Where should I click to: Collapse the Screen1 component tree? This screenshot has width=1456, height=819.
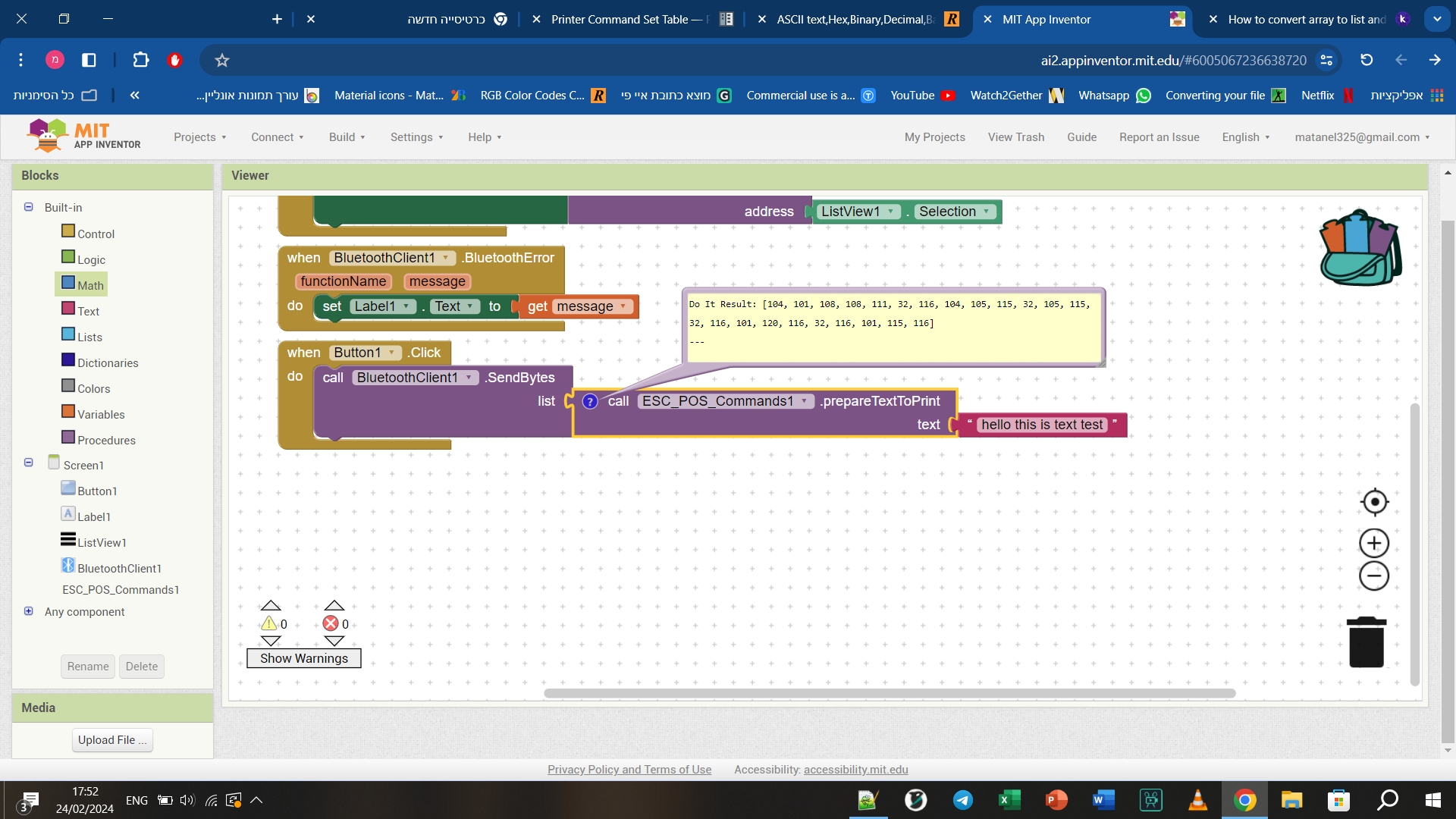tap(29, 463)
